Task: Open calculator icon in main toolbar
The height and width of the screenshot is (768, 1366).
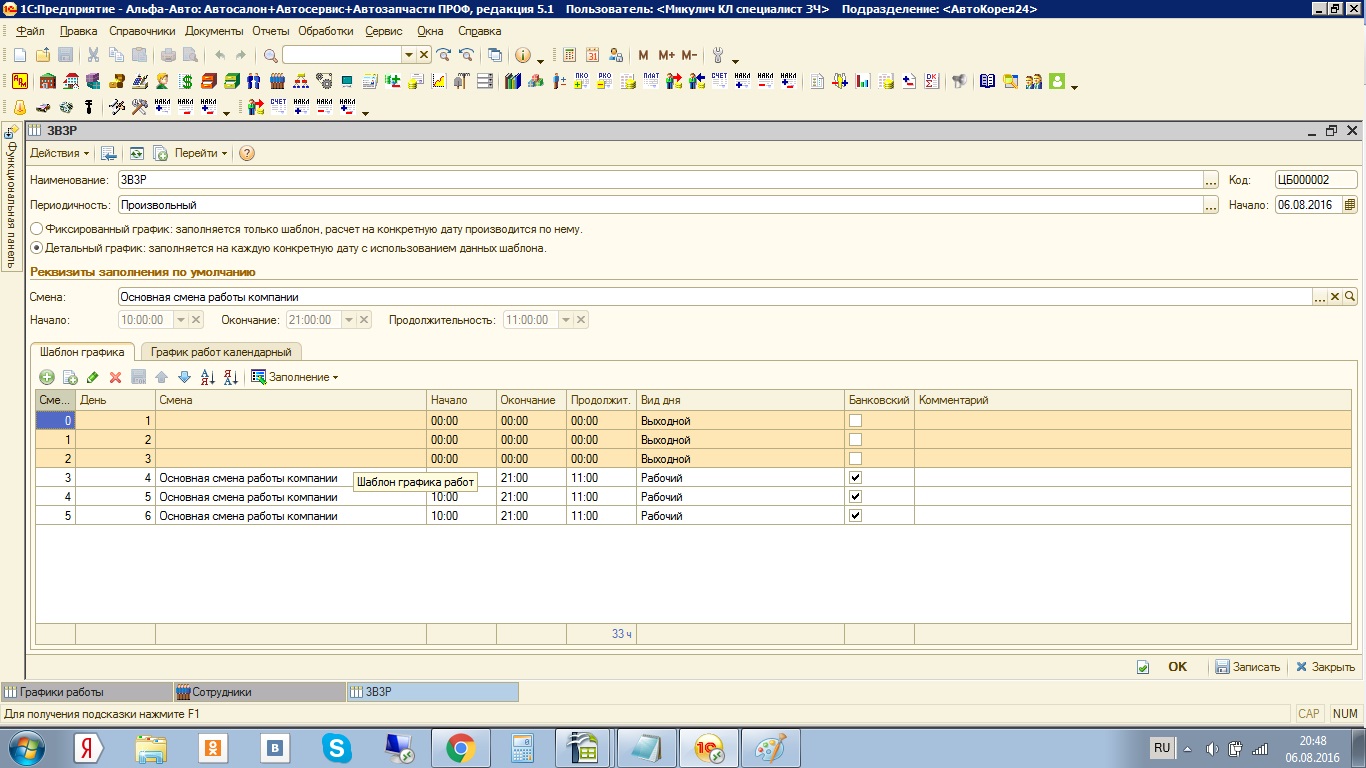Action: point(570,55)
